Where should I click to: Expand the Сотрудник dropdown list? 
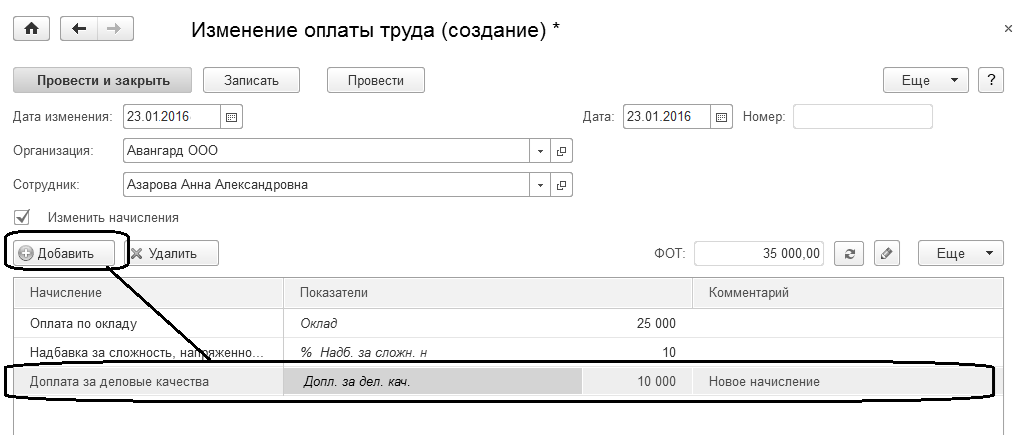540,185
